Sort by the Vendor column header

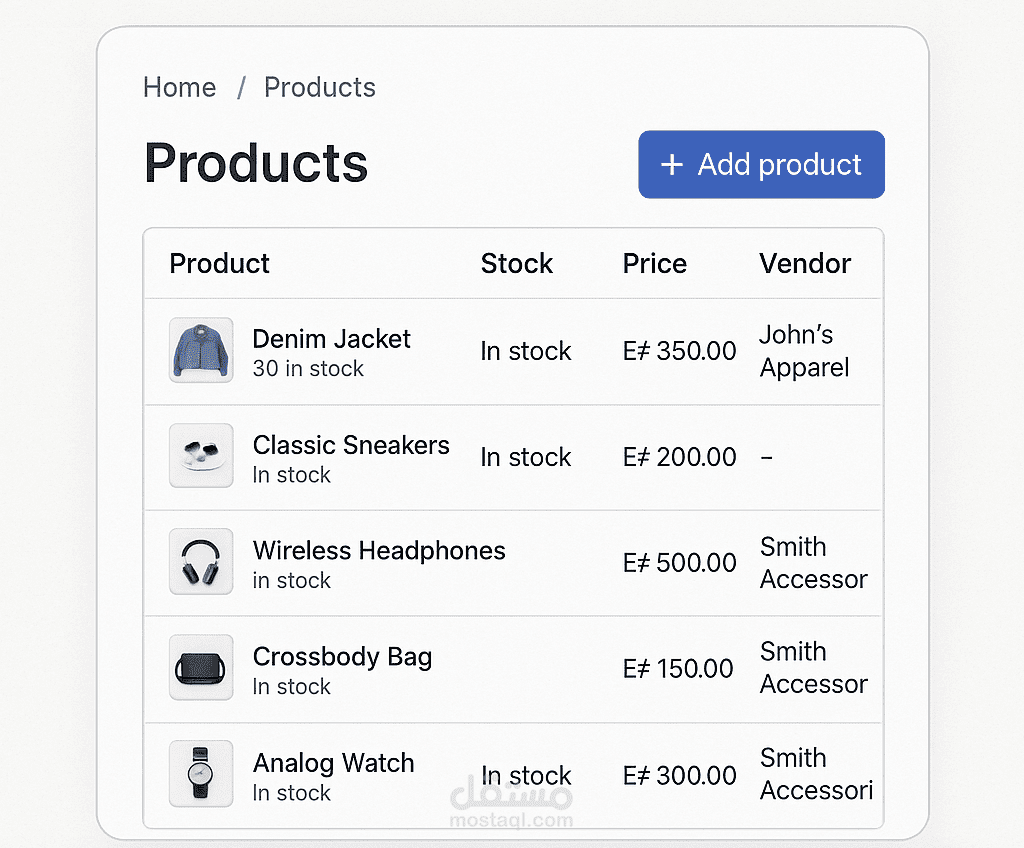(x=805, y=264)
